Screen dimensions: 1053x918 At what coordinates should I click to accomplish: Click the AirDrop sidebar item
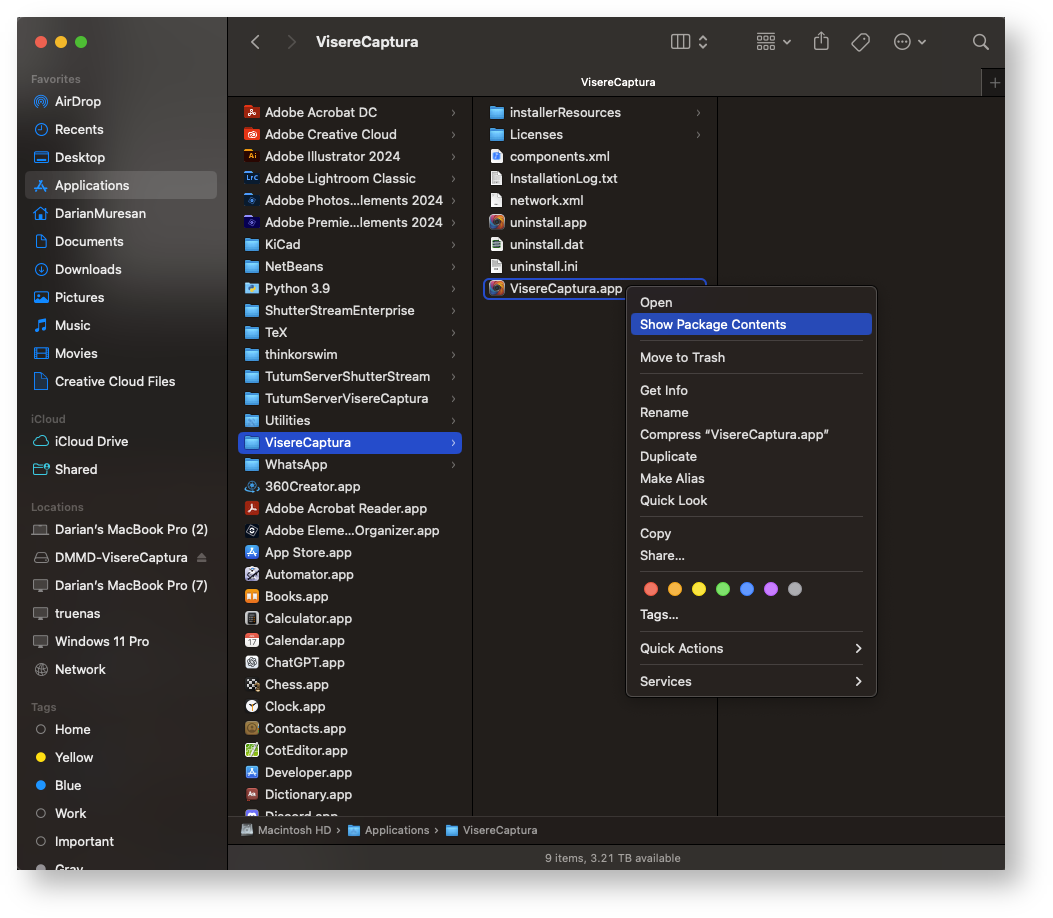pos(77,102)
